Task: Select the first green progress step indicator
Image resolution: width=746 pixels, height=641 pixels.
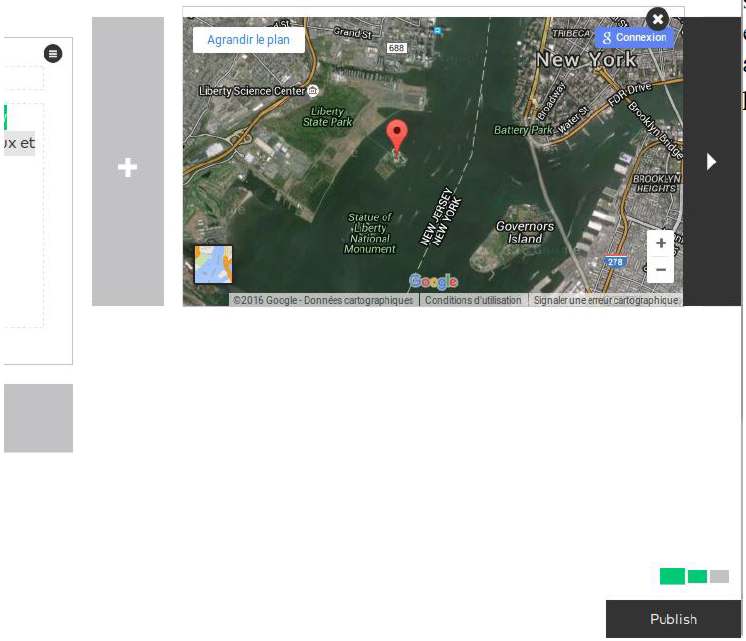Action: [x=672, y=576]
